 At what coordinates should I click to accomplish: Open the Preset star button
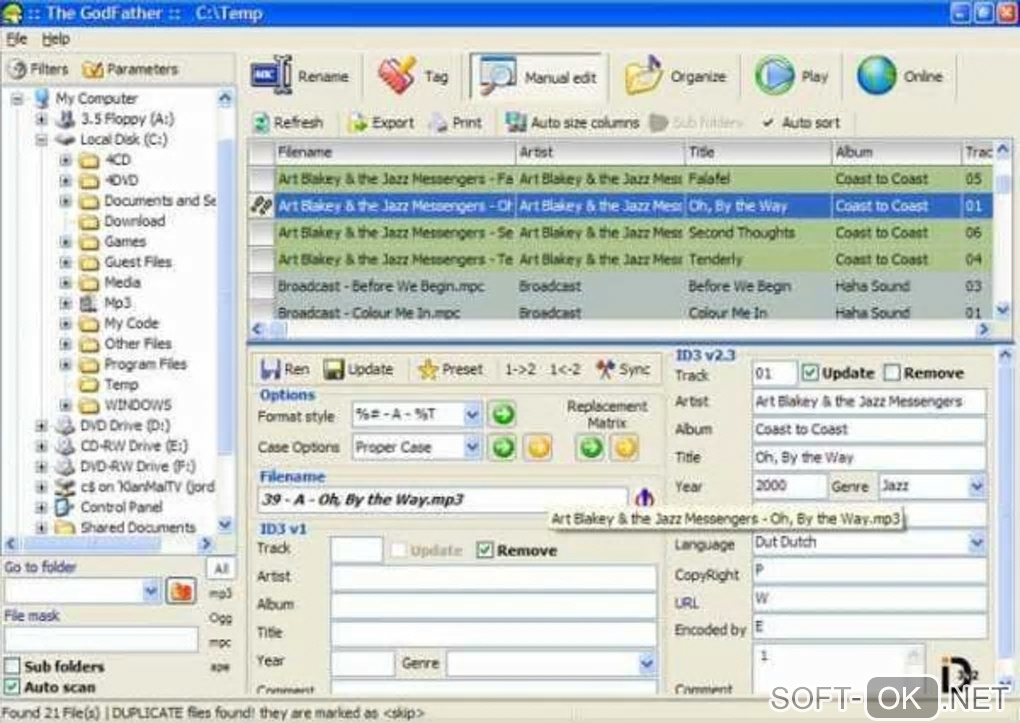click(451, 370)
